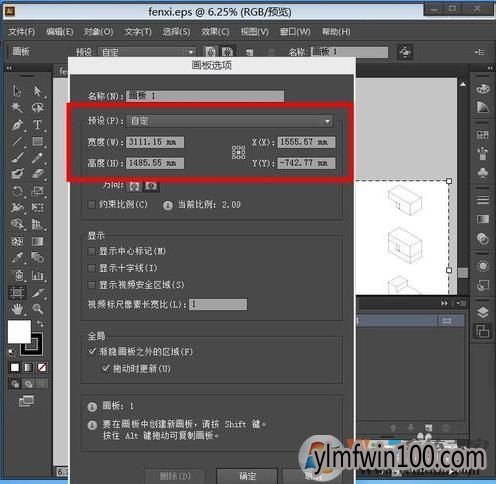Enable 约束比例(C) checkbox
Viewport: 496px width, 484px height.
(x=91, y=204)
